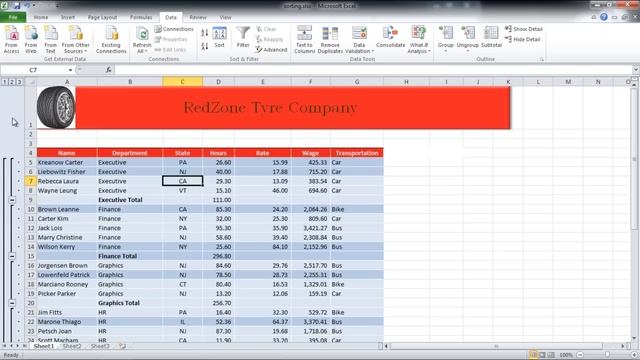This screenshot has width=640, height=360.
Task: Switch to the Home tab
Action: [41, 17]
